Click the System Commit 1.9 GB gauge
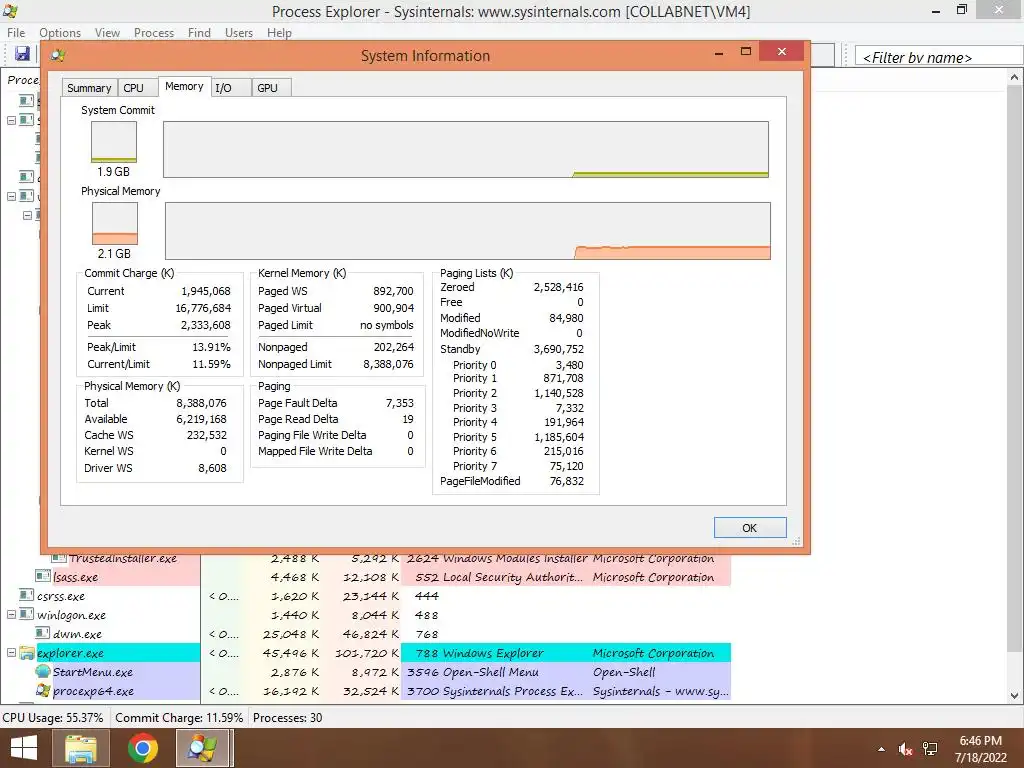 tap(114, 142)
